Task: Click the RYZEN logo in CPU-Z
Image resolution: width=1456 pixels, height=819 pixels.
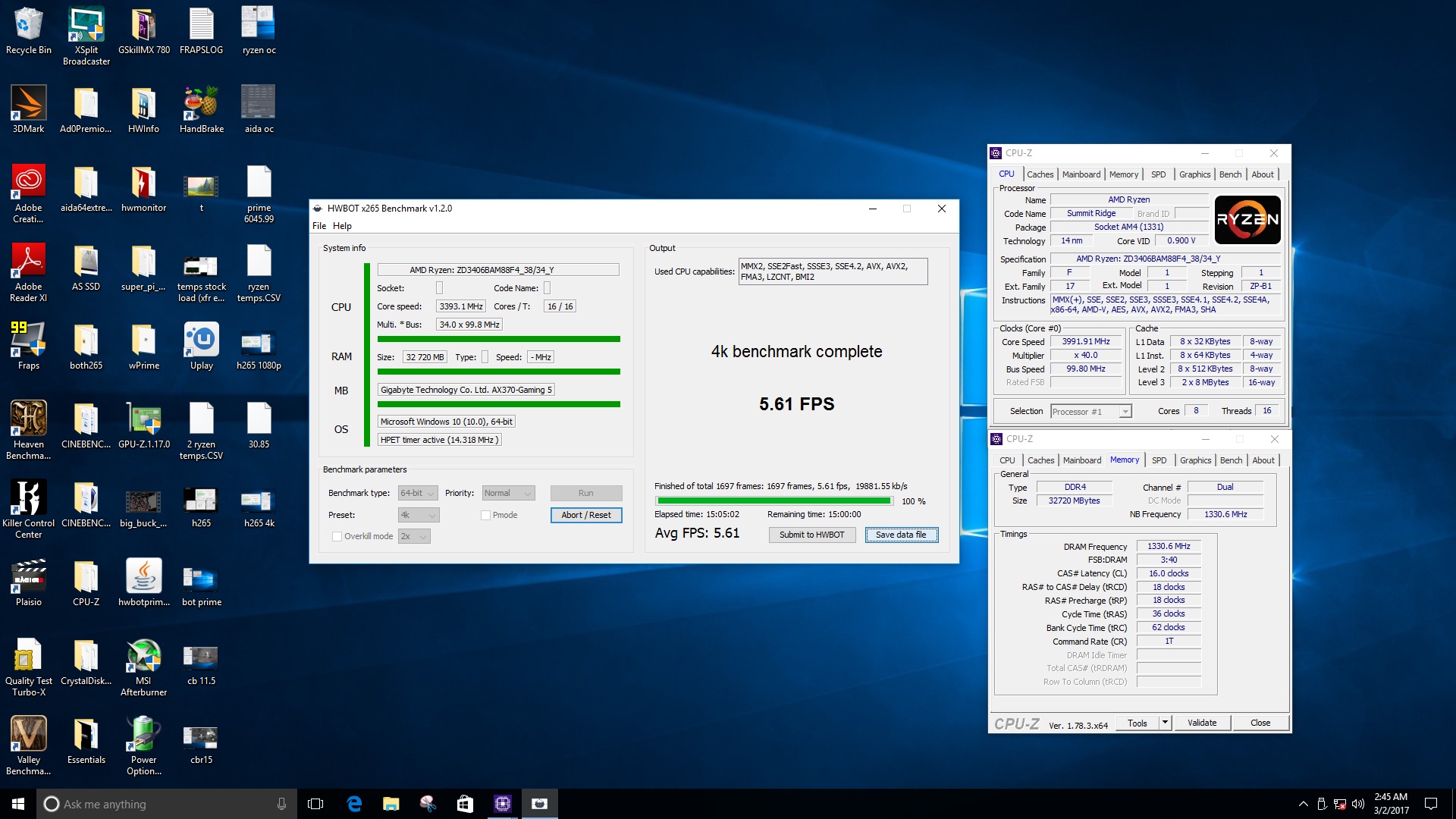Action: pos(1247,220)
